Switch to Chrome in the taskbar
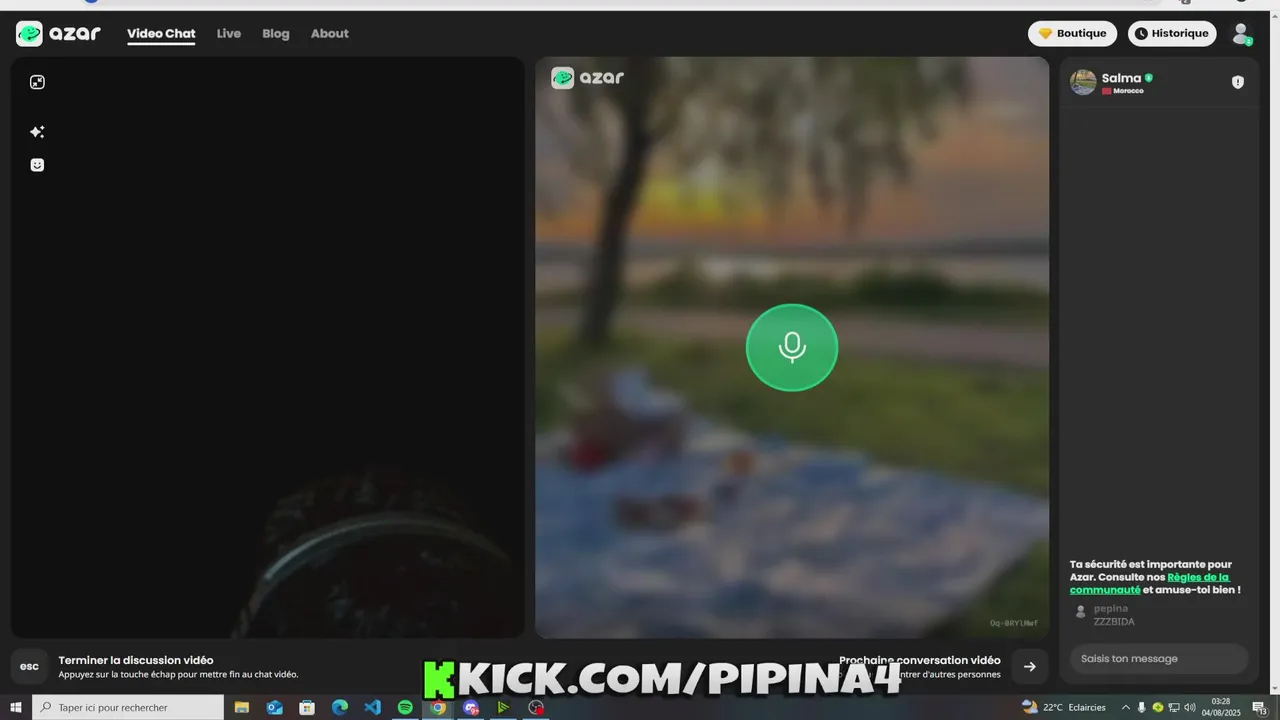1280x720 pixels. coord(438,707)
